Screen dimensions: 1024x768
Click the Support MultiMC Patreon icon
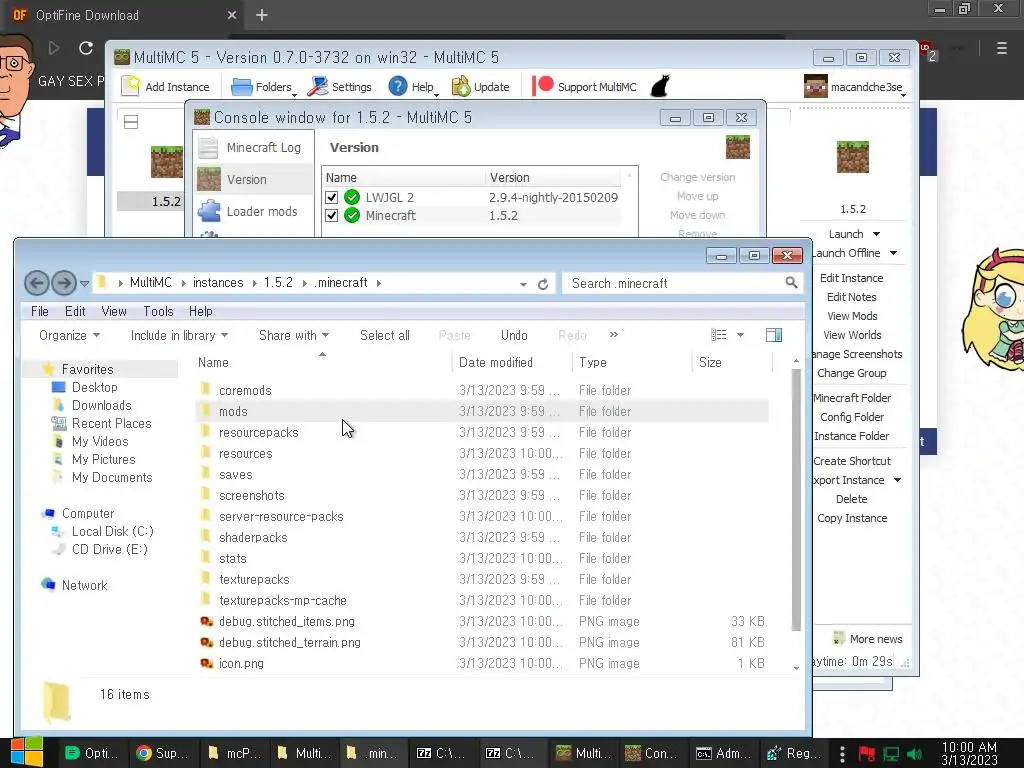tap(543, 86)
